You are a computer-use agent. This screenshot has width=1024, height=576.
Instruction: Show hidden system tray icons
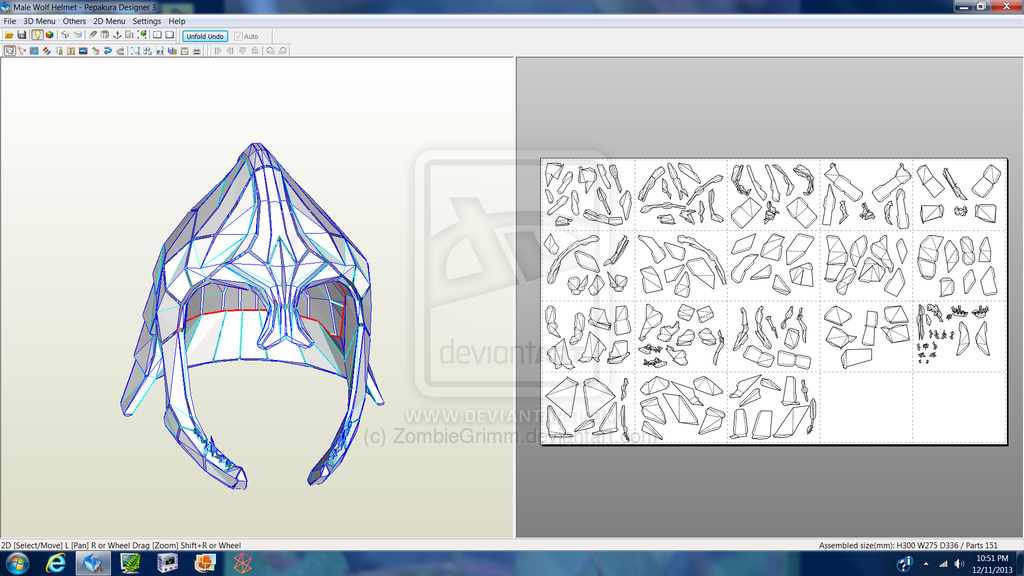tap(925, 564)
